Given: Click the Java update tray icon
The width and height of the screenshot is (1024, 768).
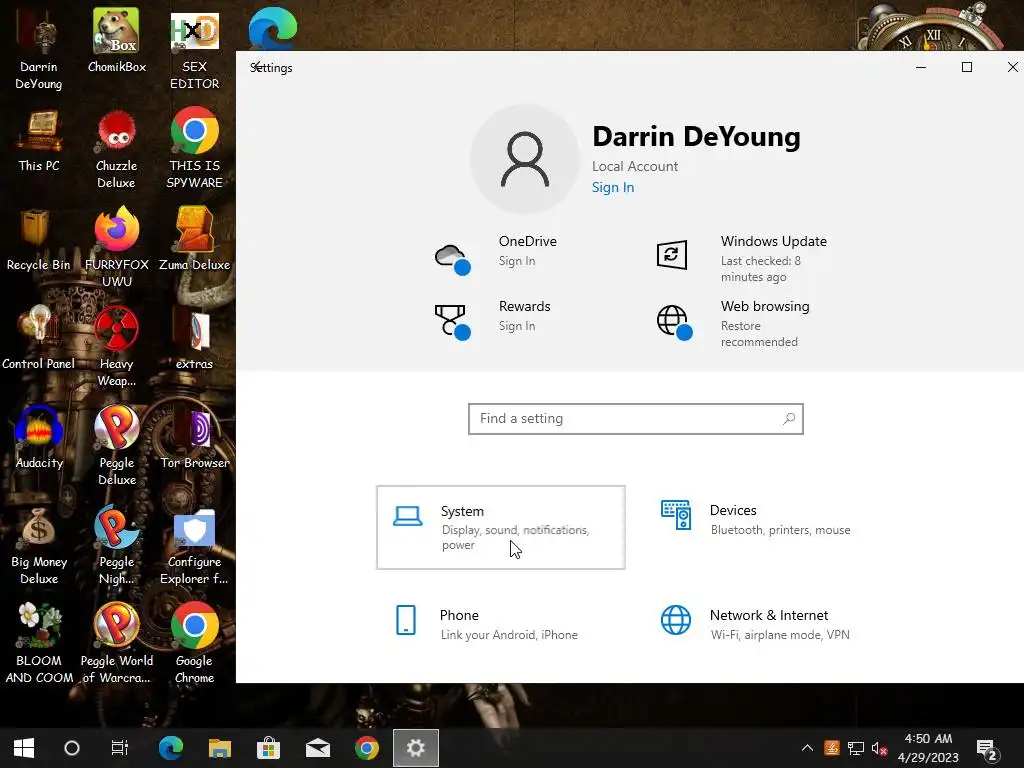Looking at the screenshot, I should [831, 748].
